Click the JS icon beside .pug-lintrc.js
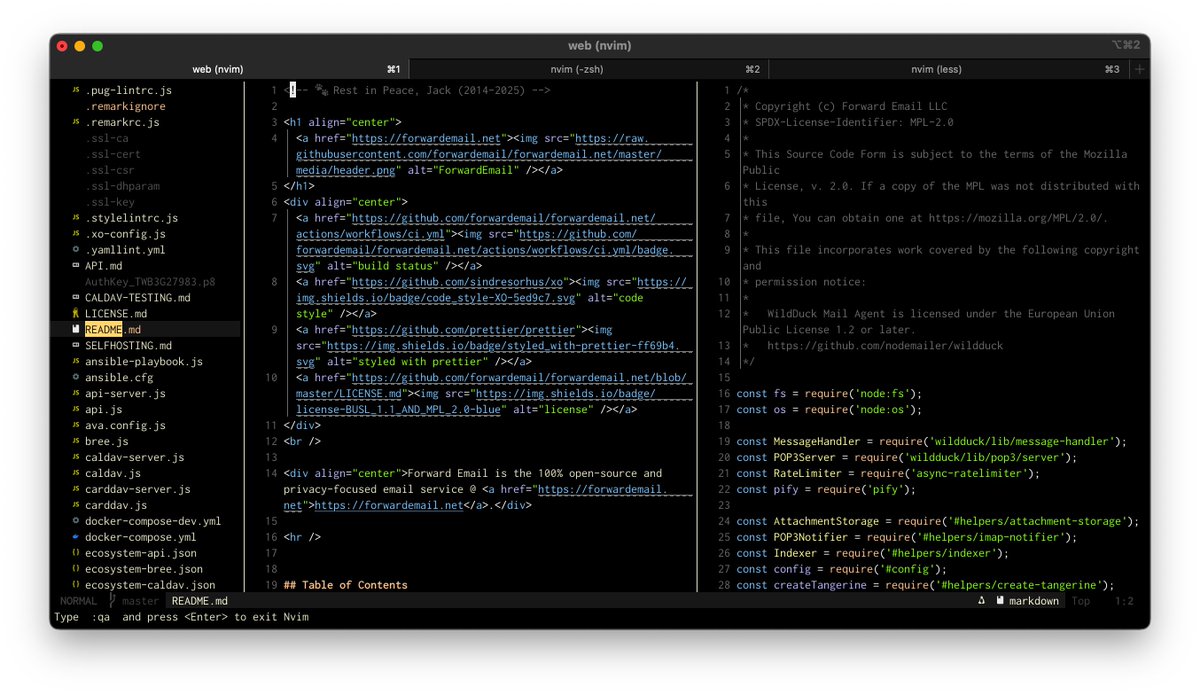The height and width of the screenshot is (695, 1200). click(x=76, y=90)
